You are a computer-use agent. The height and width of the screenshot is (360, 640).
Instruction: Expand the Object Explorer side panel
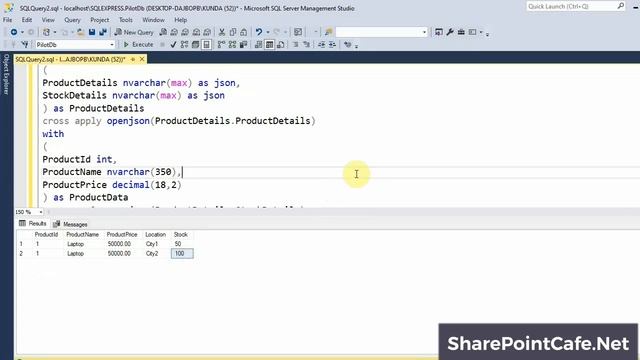click(x=6, y=74)
